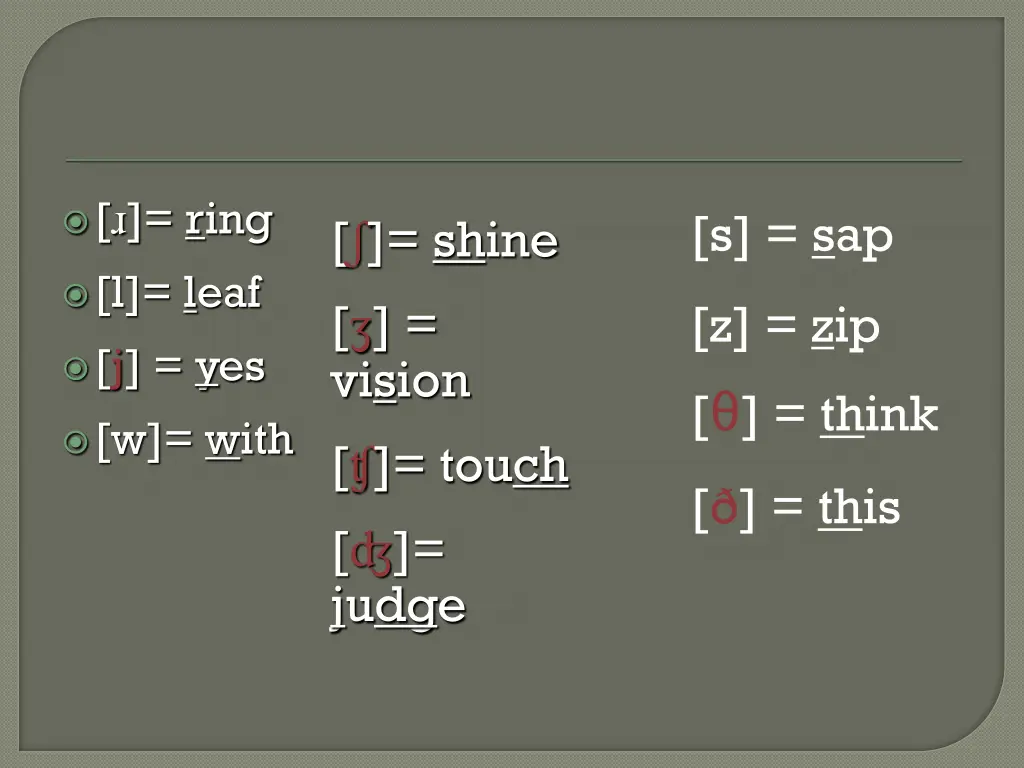
Task: Click the word sap
Action: tap(852, 238)
